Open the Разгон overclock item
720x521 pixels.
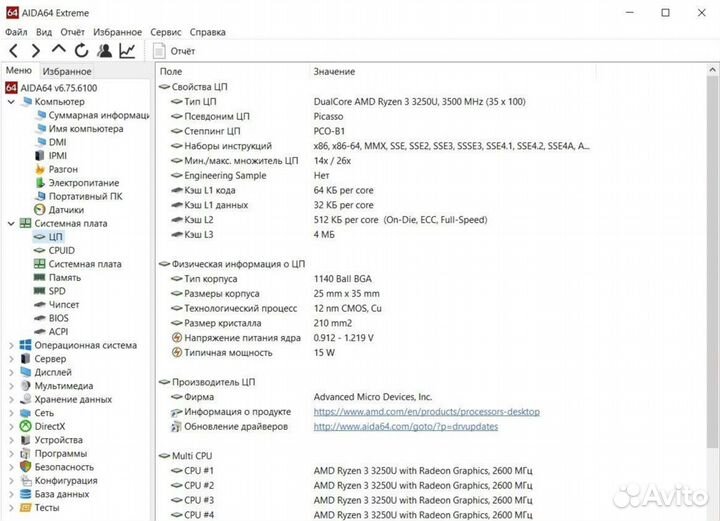(x=56, y=169)
